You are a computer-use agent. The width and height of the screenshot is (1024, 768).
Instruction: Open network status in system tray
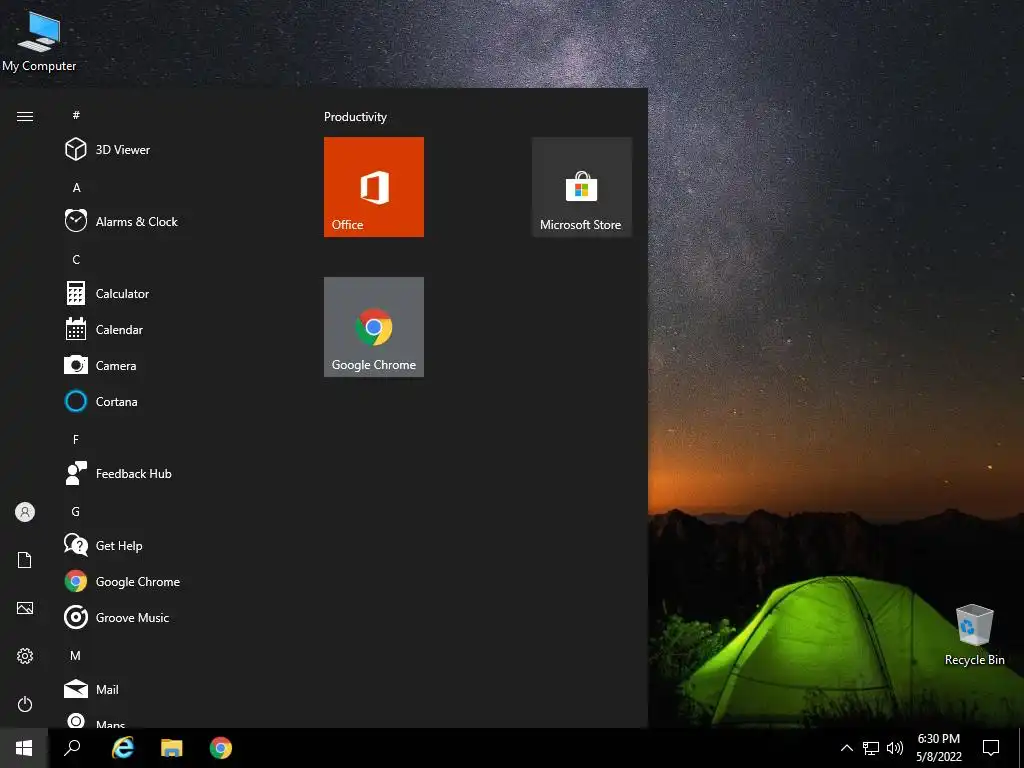pos(871,748)
